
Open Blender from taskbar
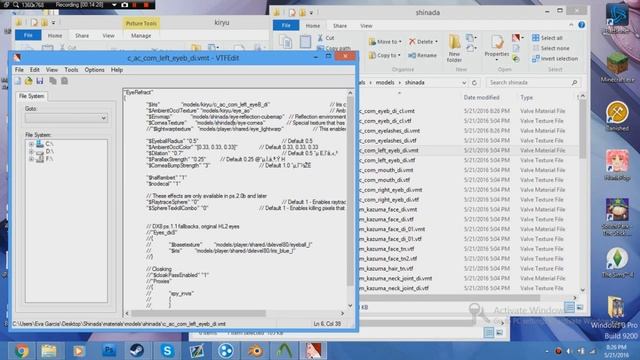pyautogui.click(x=256, y=351)
